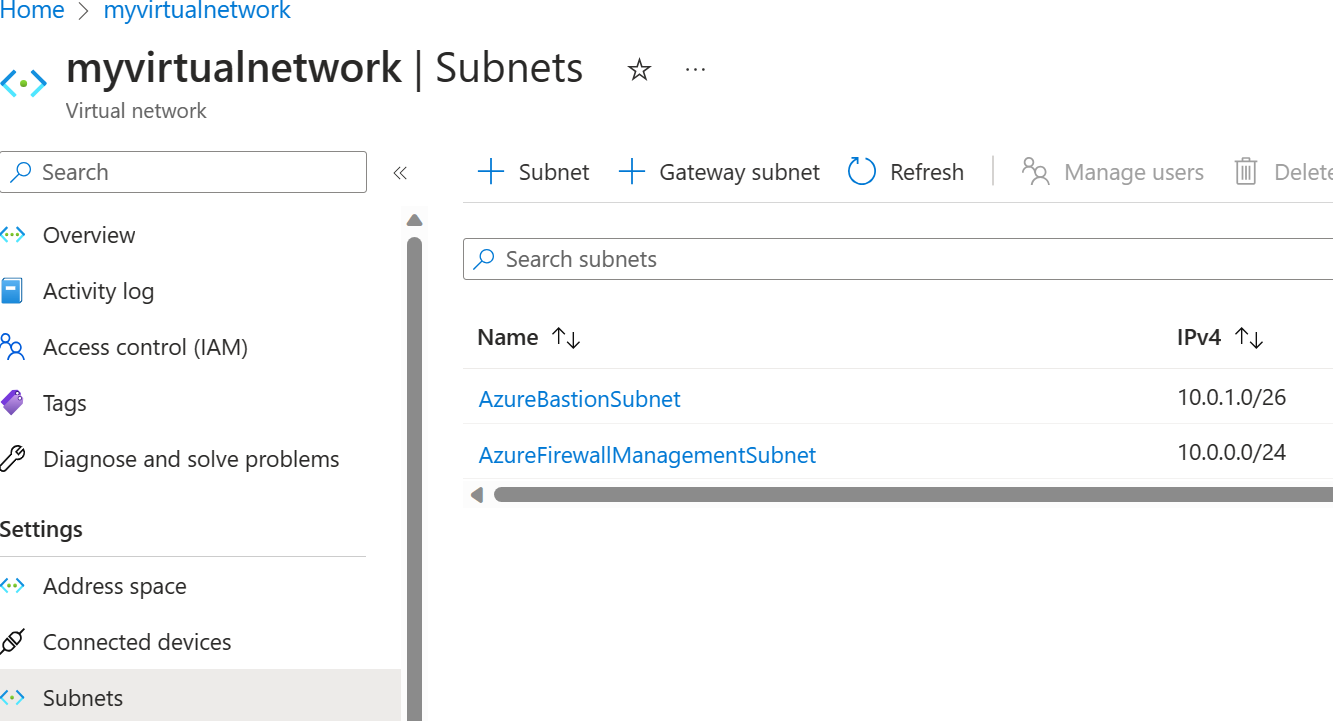Click the Activity log book icon
This screenshot has width=1333, height=721.
click(x=11, y=291)
